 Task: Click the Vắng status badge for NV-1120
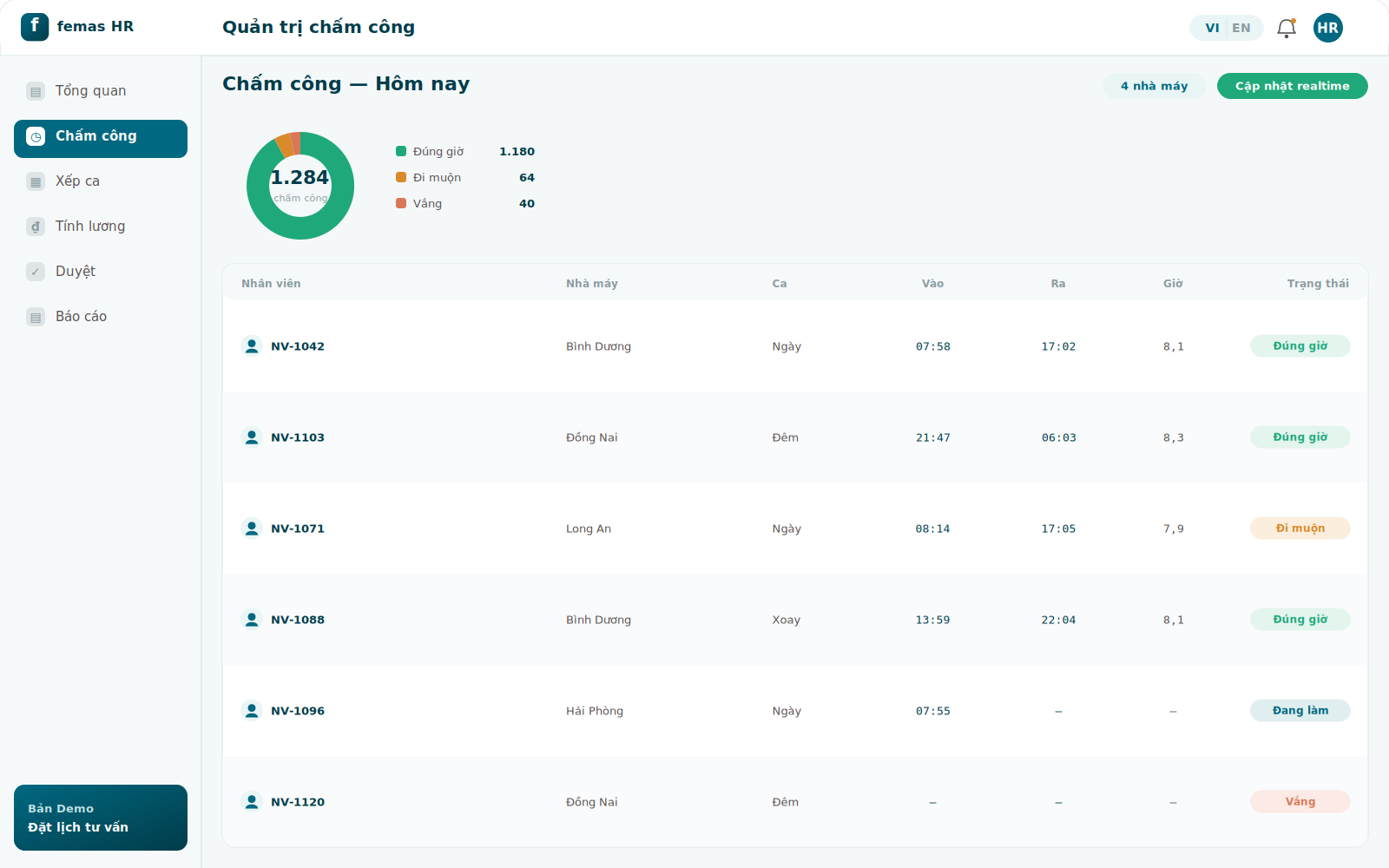[1300, 801]
